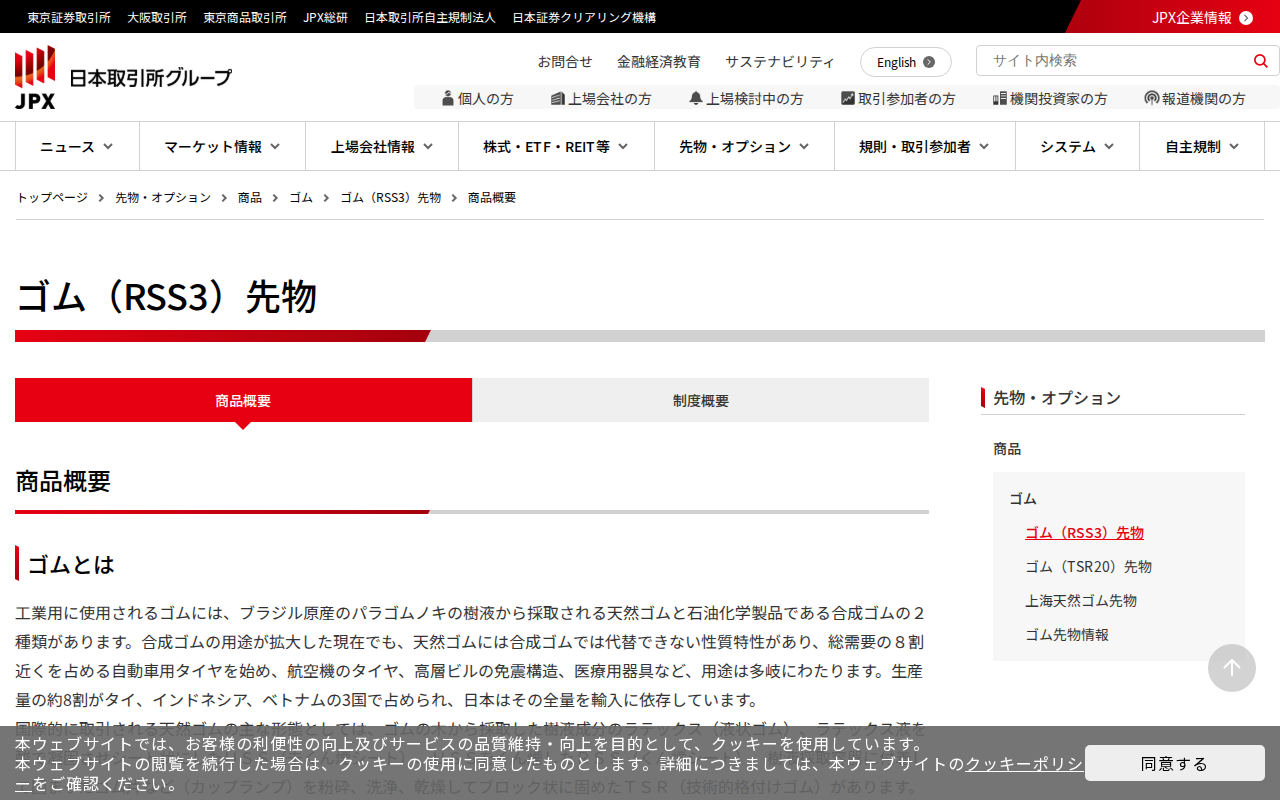Switch to the 制度概要 tab
Screen dimensions: 1280x800
click(701, 400)
